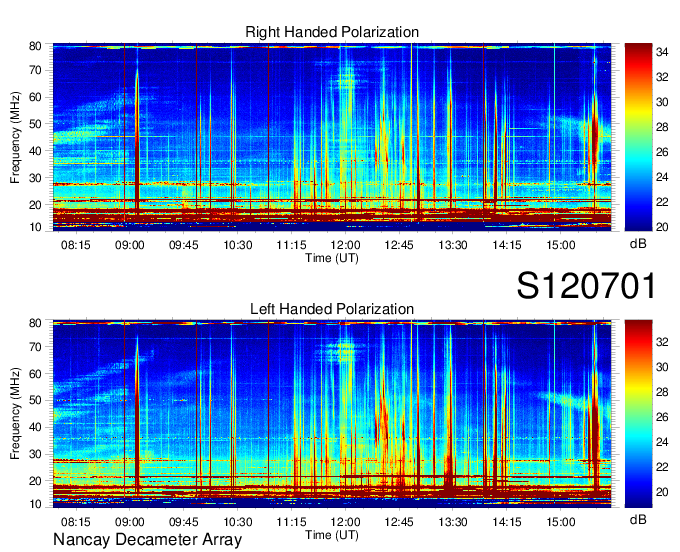This screenshot has height=552, width=680.
Task: Click the 09:45 tick on Right Handed plot
Action: (183, 245)
